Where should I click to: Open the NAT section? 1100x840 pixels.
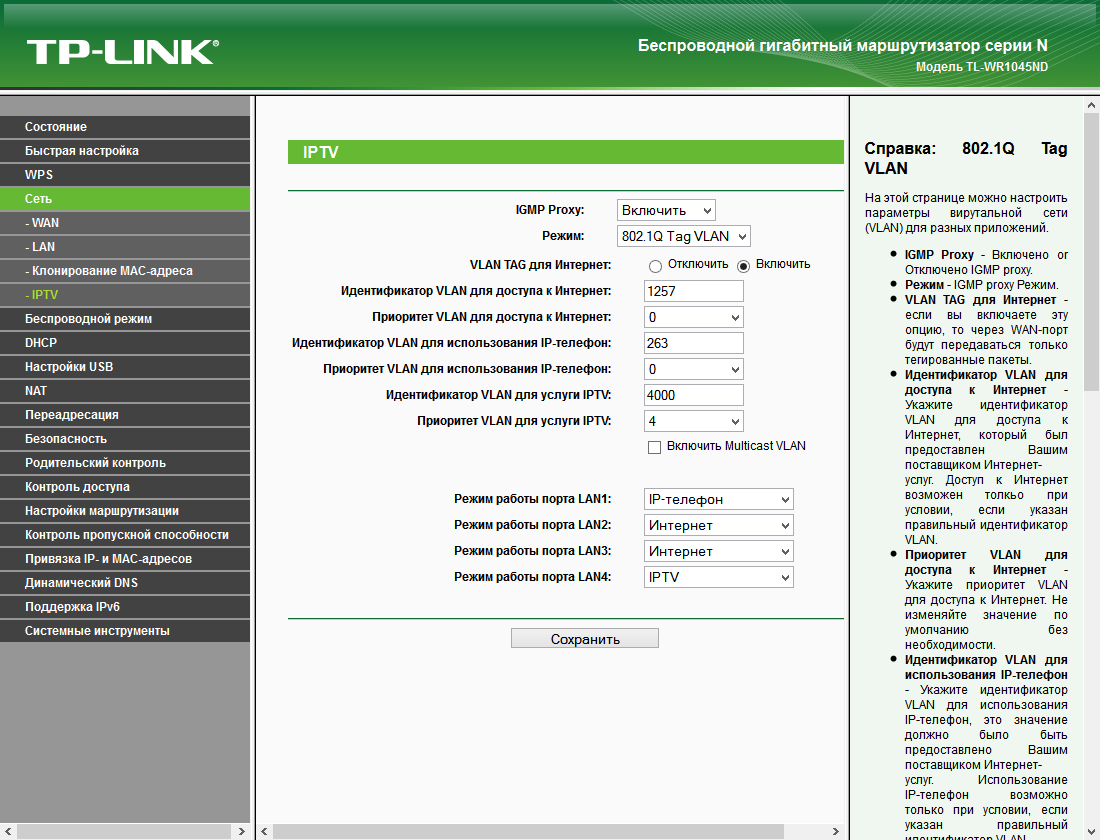125,391
